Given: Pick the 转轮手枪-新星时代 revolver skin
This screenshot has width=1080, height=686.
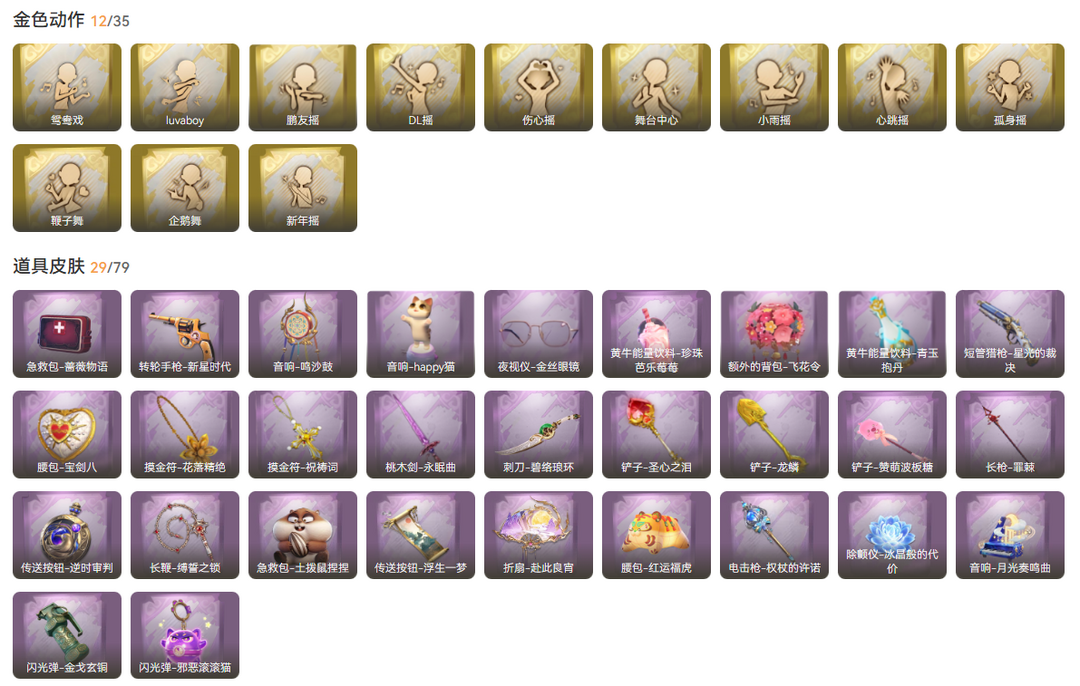Looking at the screenshot, I should click(185, 334).
